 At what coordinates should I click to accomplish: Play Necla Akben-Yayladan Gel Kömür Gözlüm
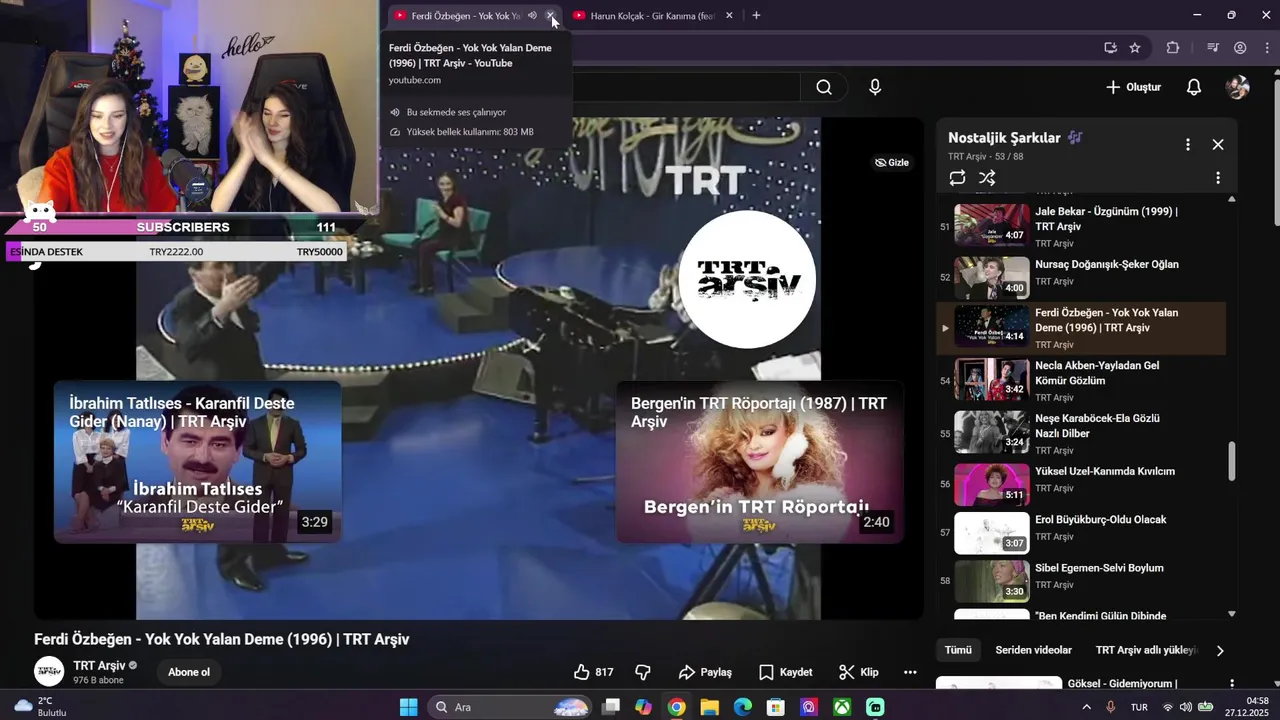pos(1080,380)
